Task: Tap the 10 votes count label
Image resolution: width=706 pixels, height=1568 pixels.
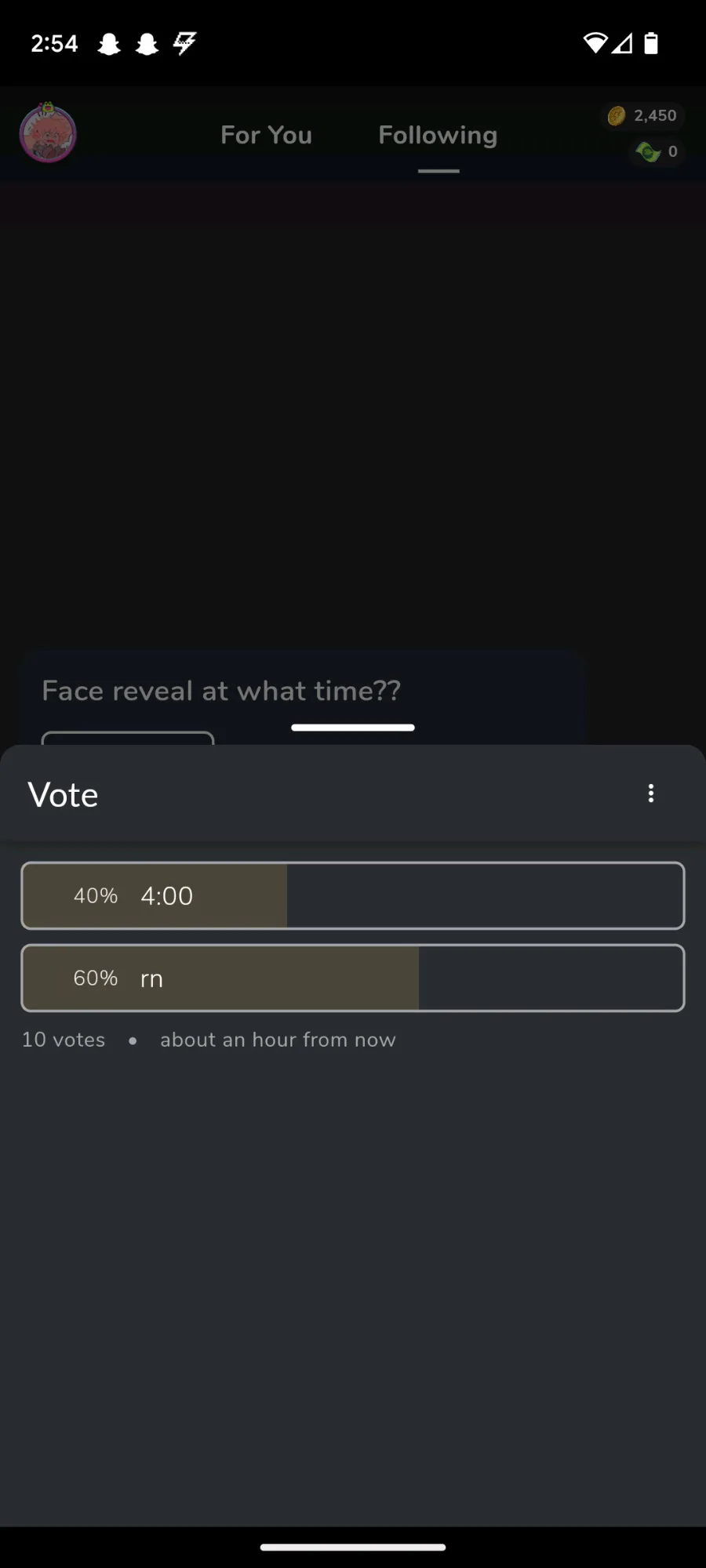Action: click(64, 1040)
